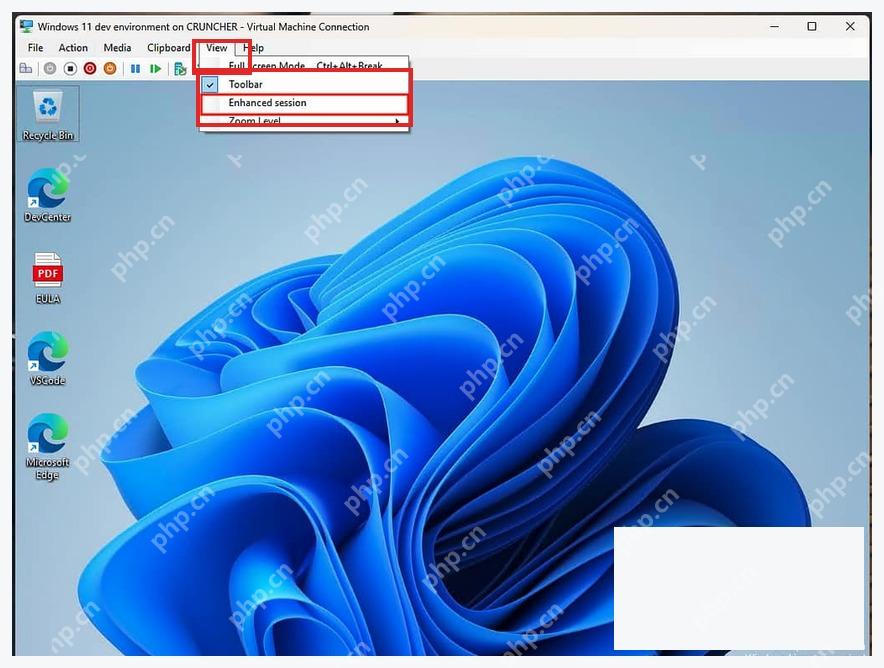Click the Checkpoint toolbar icon
This screenshot has height=668, width=884.
(x=180, y=69)
